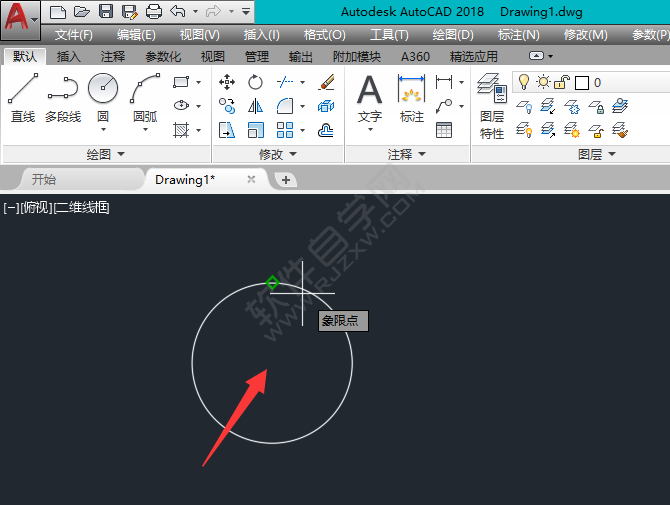Image resolution: width=670 pixels, height=505 pixels.
Task: Expand the Text (文字) tool dropdown
Action: [370, 129]
